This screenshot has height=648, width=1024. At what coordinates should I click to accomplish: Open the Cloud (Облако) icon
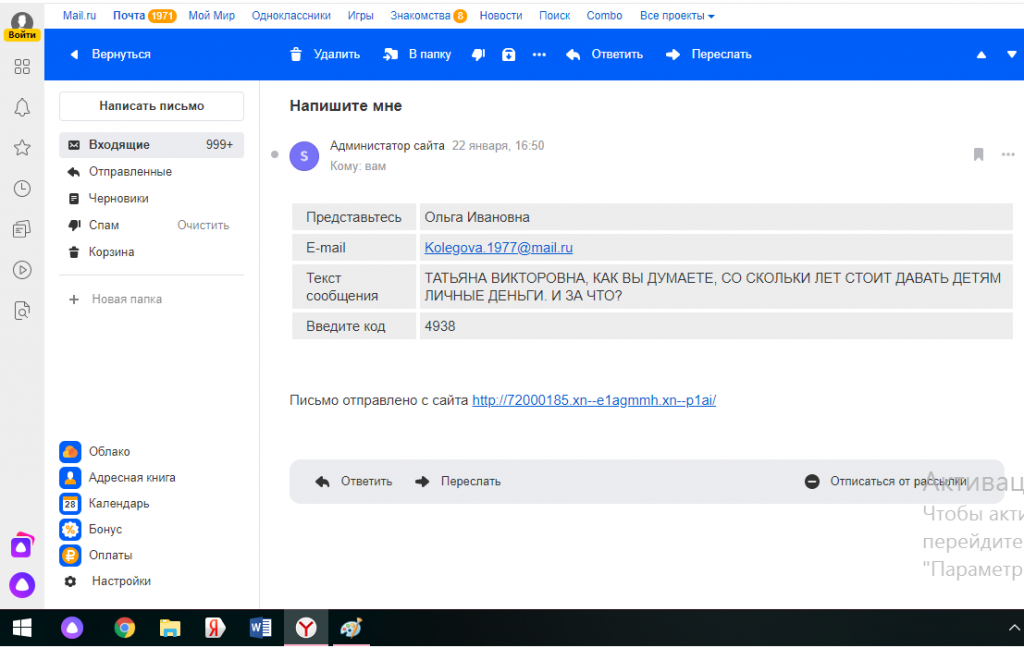click(x=70, y=452)
